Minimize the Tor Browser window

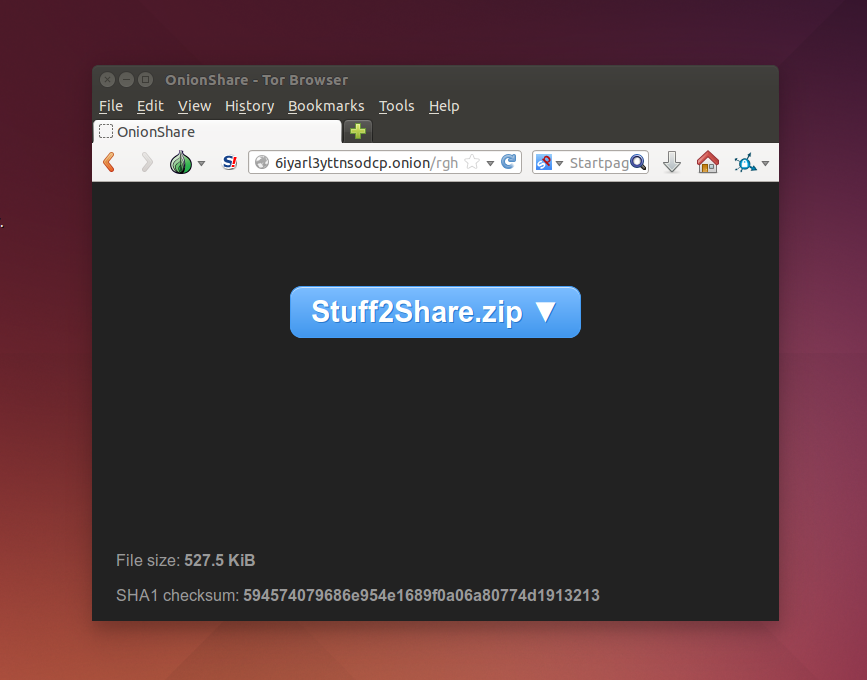pos(127,80)
